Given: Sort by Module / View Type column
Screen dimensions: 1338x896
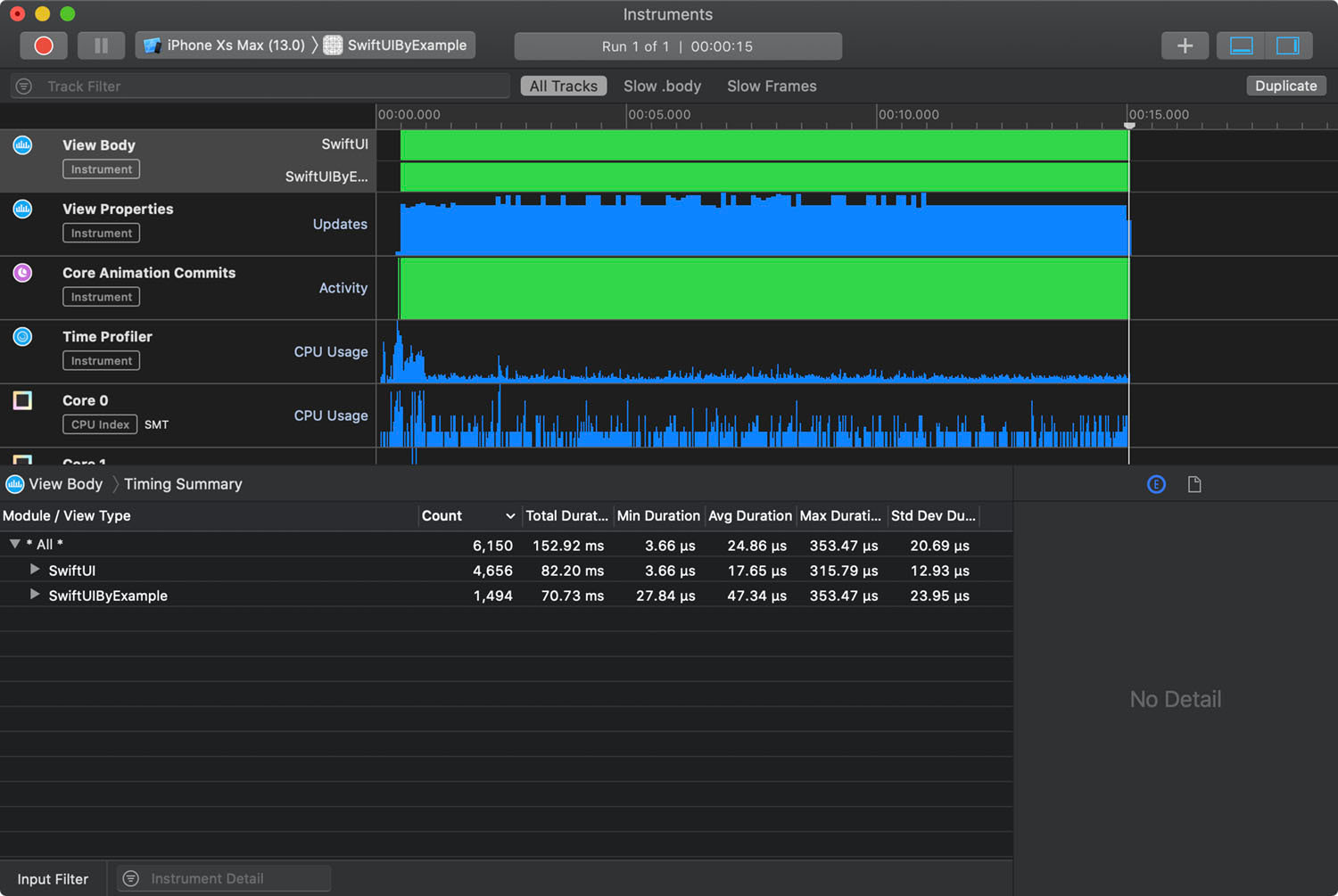Looking at the screenshot, I should click(x=209, y=516).
